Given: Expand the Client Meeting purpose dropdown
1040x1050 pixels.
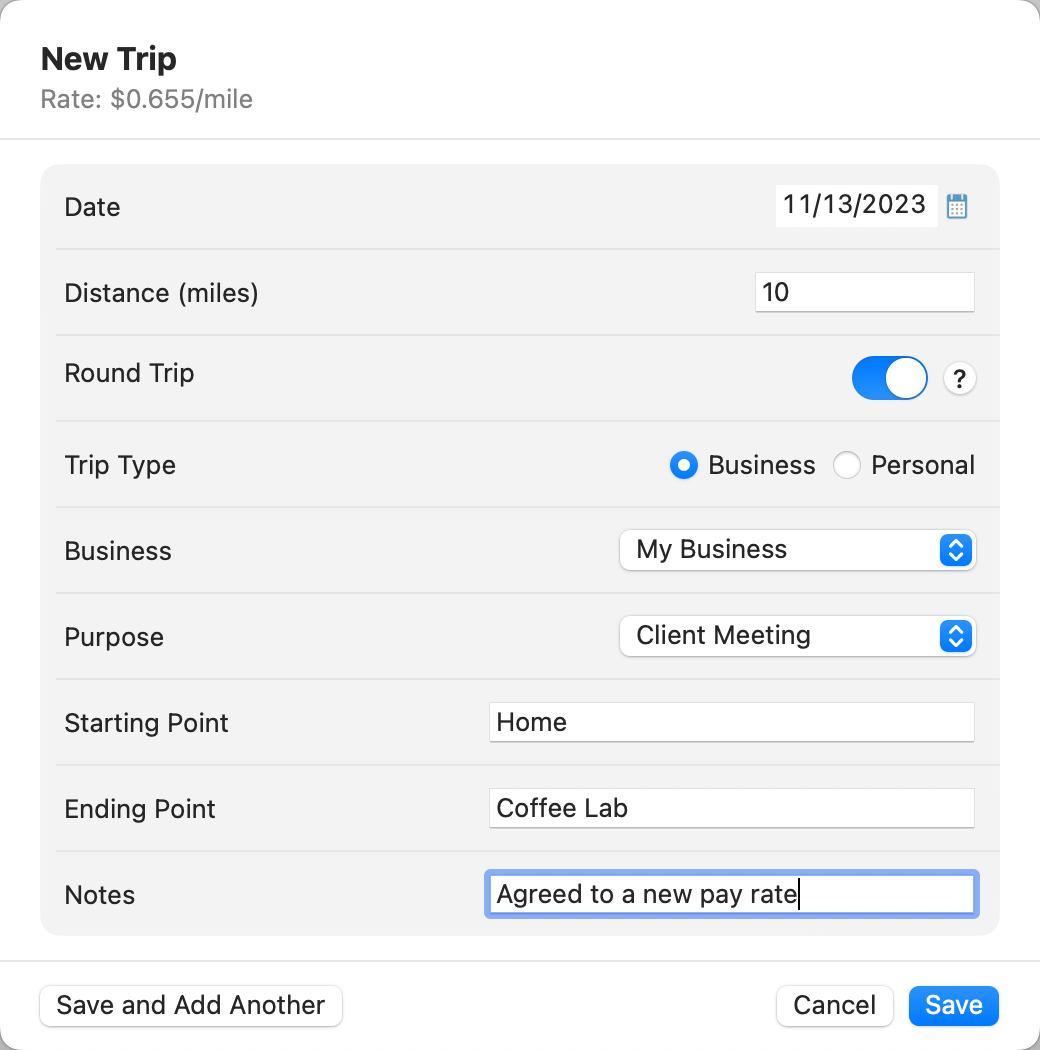Looking at the screenshot, I should pos(797,636).
